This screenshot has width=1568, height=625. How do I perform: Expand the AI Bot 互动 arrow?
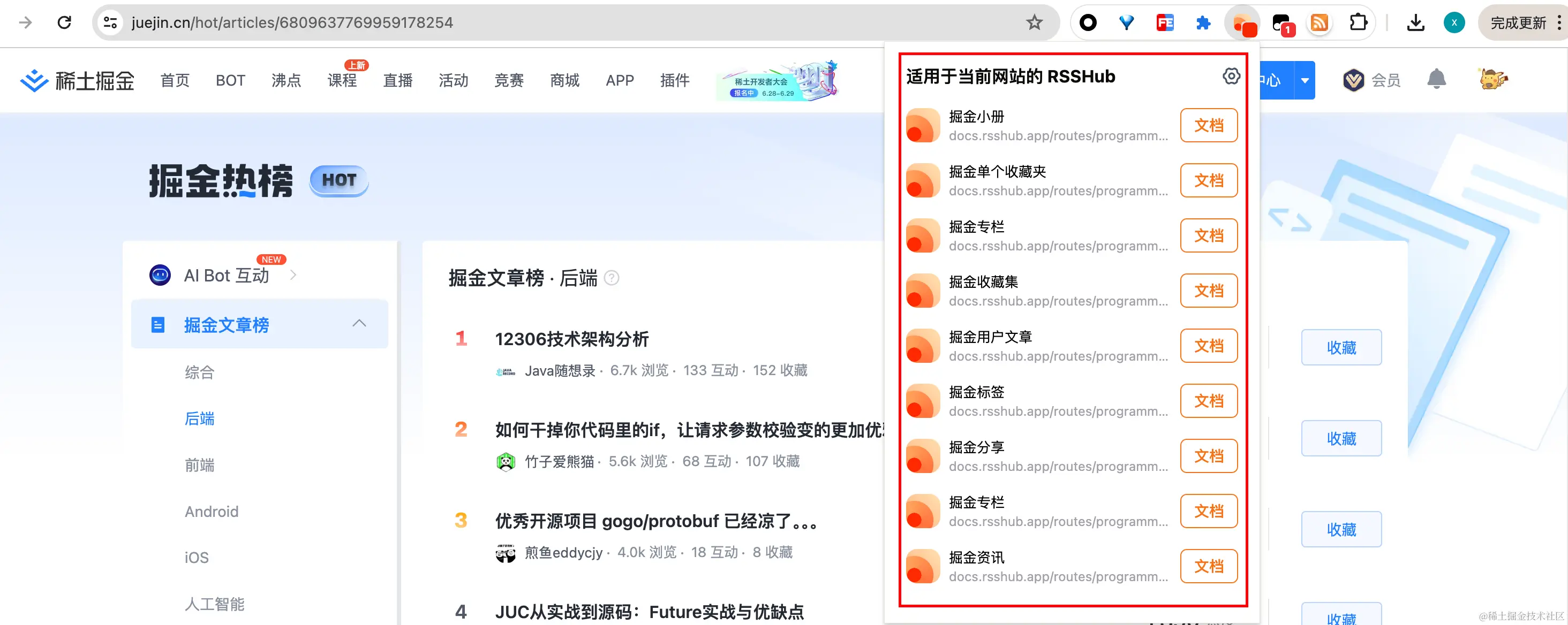click(293, 275)
